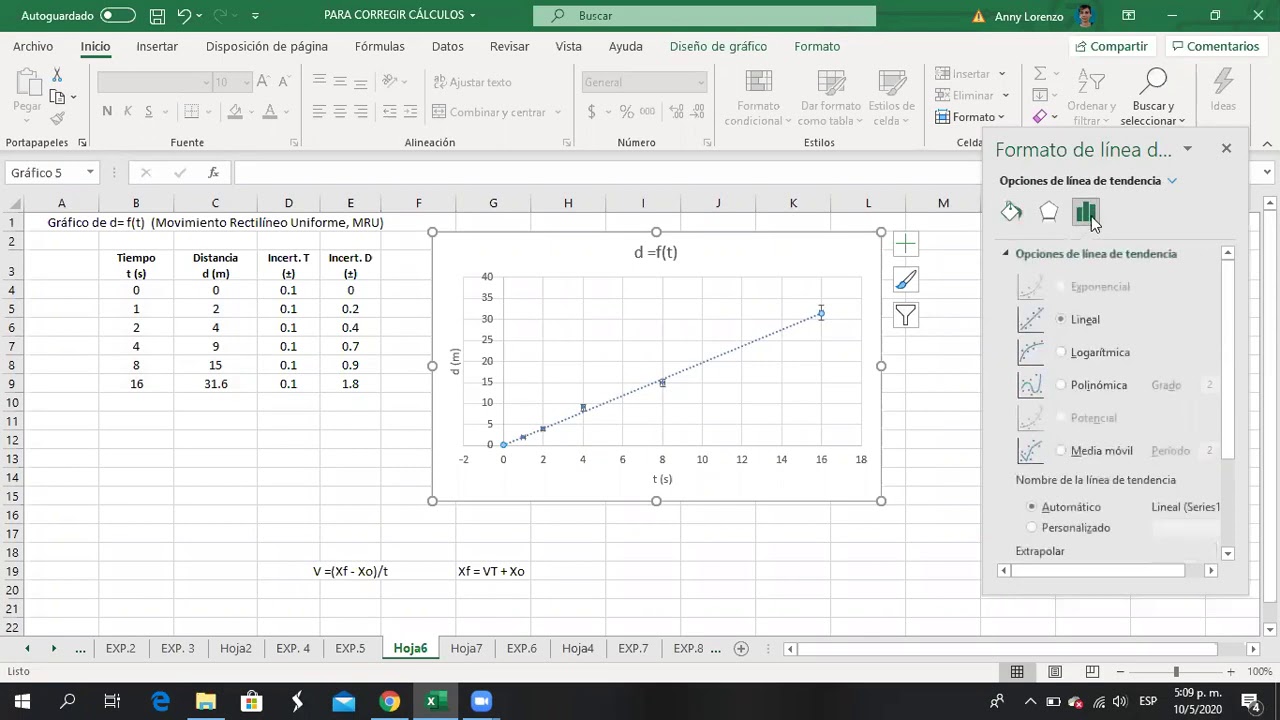This screenshot has width=1280, height=720.
Task: Select Fill and Line paint bucket icon
Action: coord(1011,211)
